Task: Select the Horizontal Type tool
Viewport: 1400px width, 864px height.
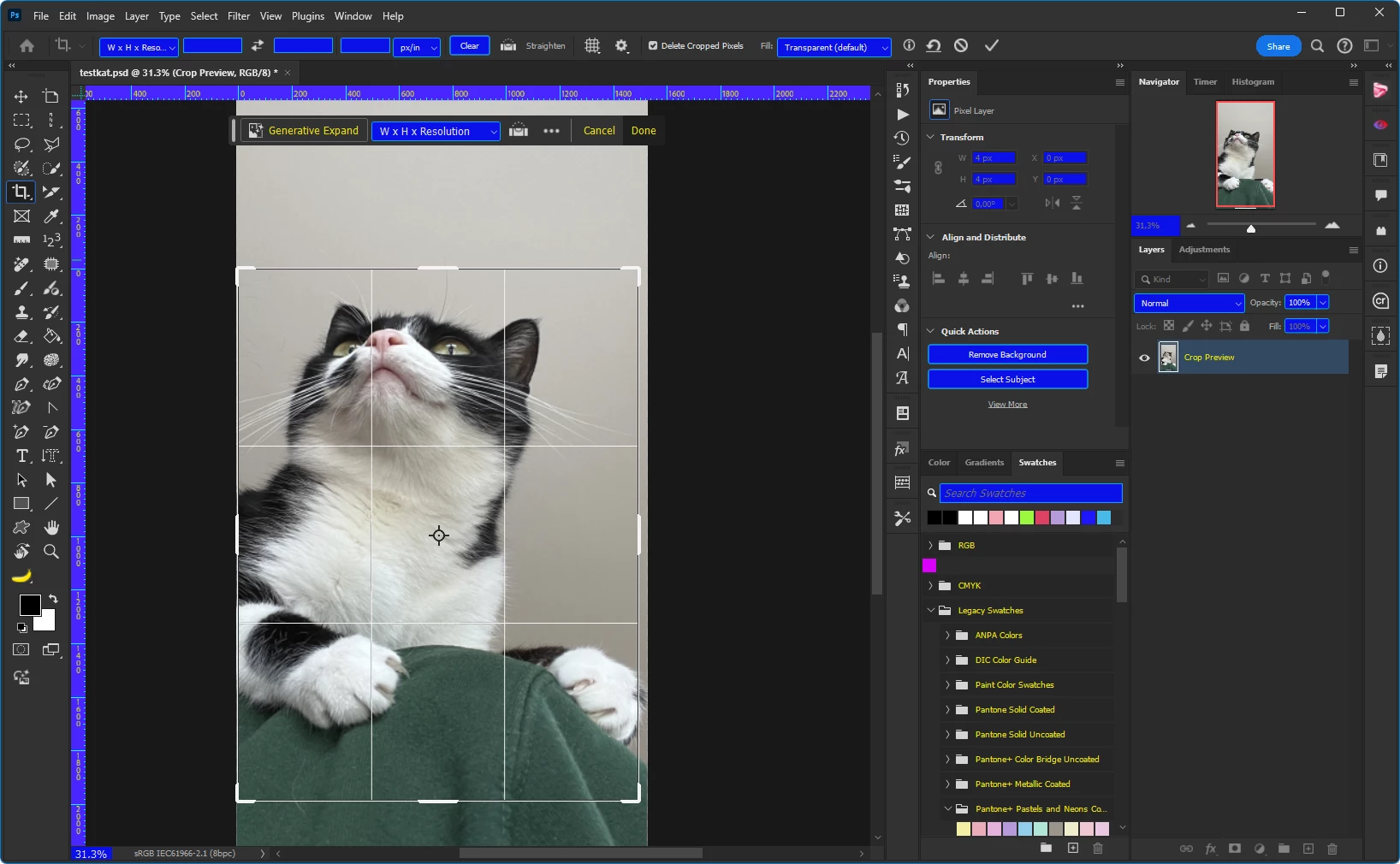Action: tap(21, 456)
